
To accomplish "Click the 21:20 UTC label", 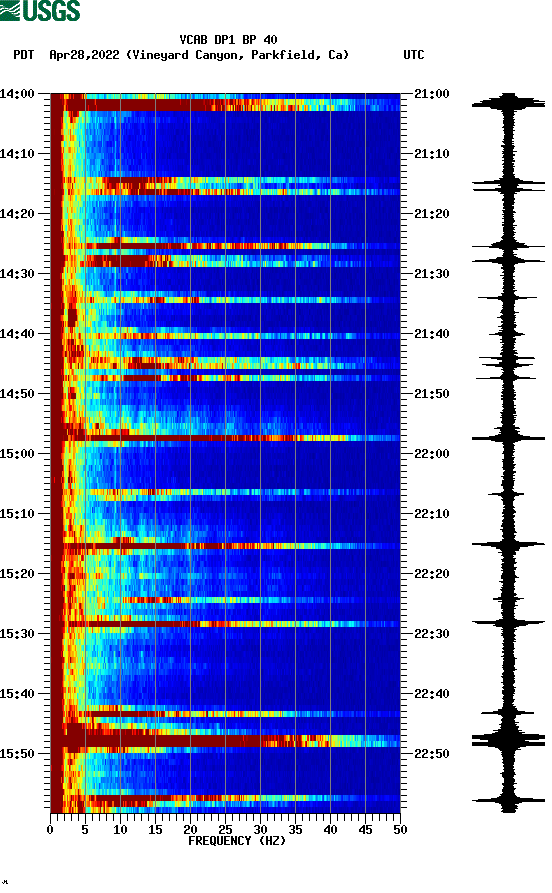I will pyautogui.click(x=432, y=214).
